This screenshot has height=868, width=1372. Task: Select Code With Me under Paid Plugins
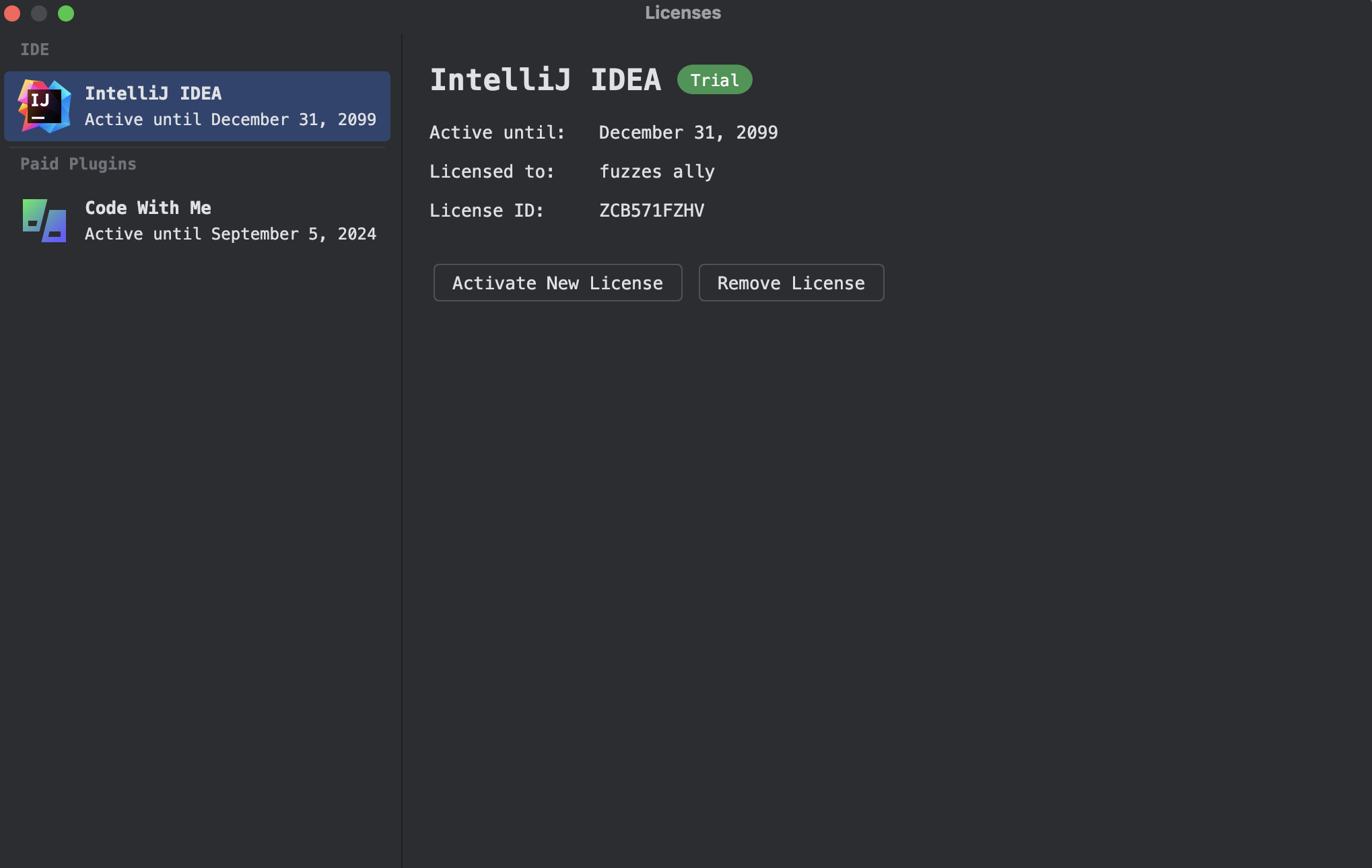tap(197, 221)
